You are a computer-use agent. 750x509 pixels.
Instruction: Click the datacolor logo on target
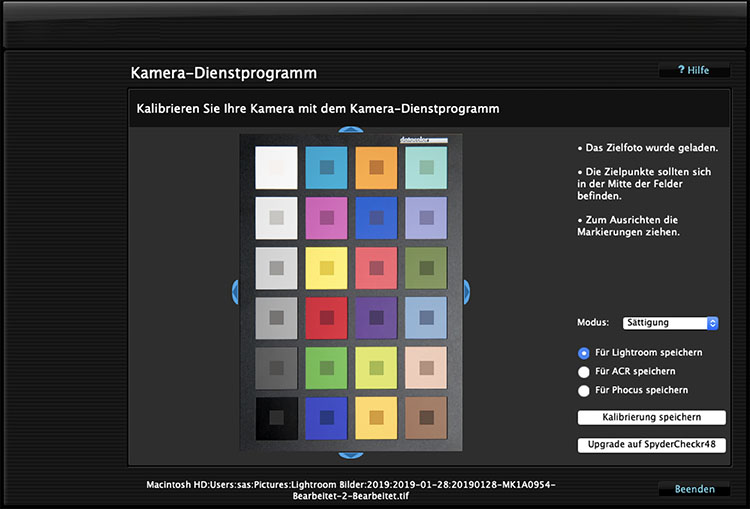coord(423,140)
